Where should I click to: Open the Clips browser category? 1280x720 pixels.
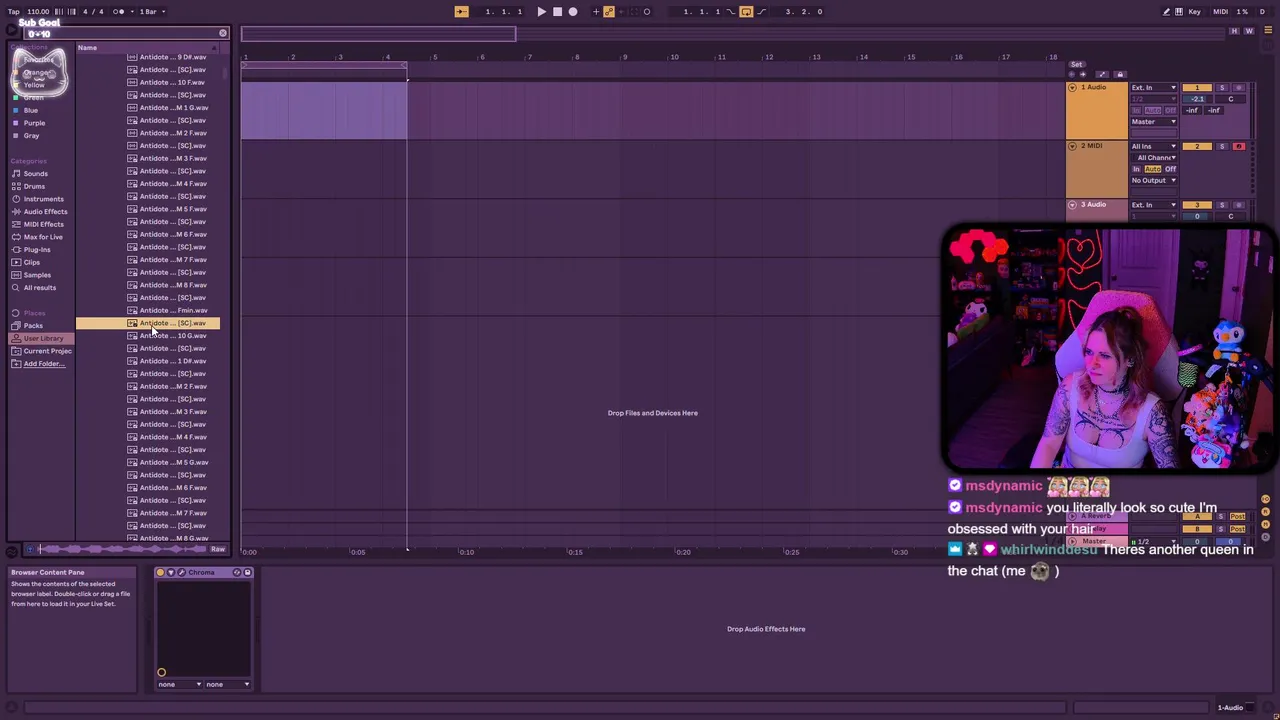coord(32,262)
